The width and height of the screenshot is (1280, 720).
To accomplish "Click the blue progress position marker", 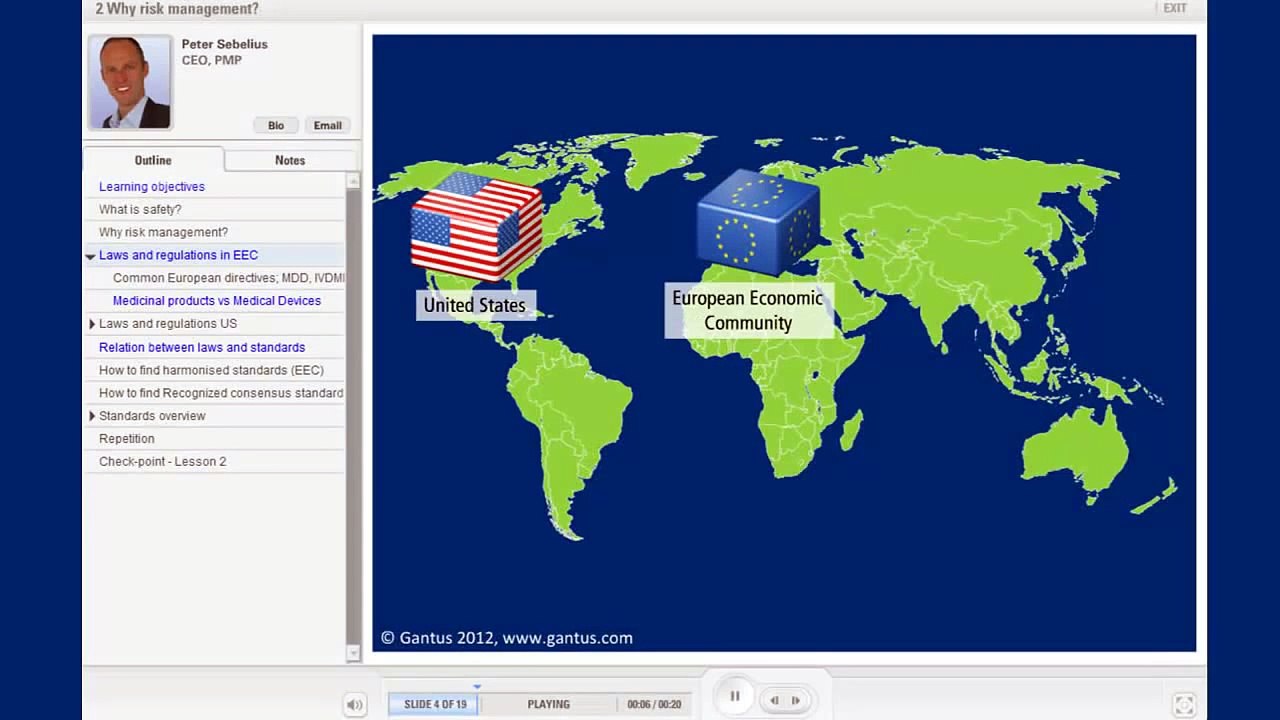I will point(477,687).
